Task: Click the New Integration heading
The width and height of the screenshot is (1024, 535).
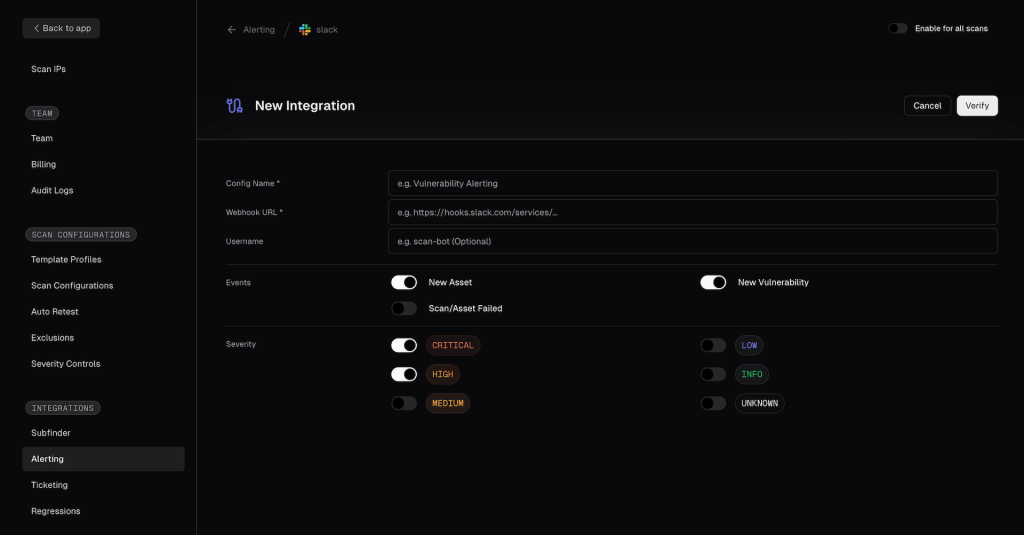Action: click(x=304, y=105)
